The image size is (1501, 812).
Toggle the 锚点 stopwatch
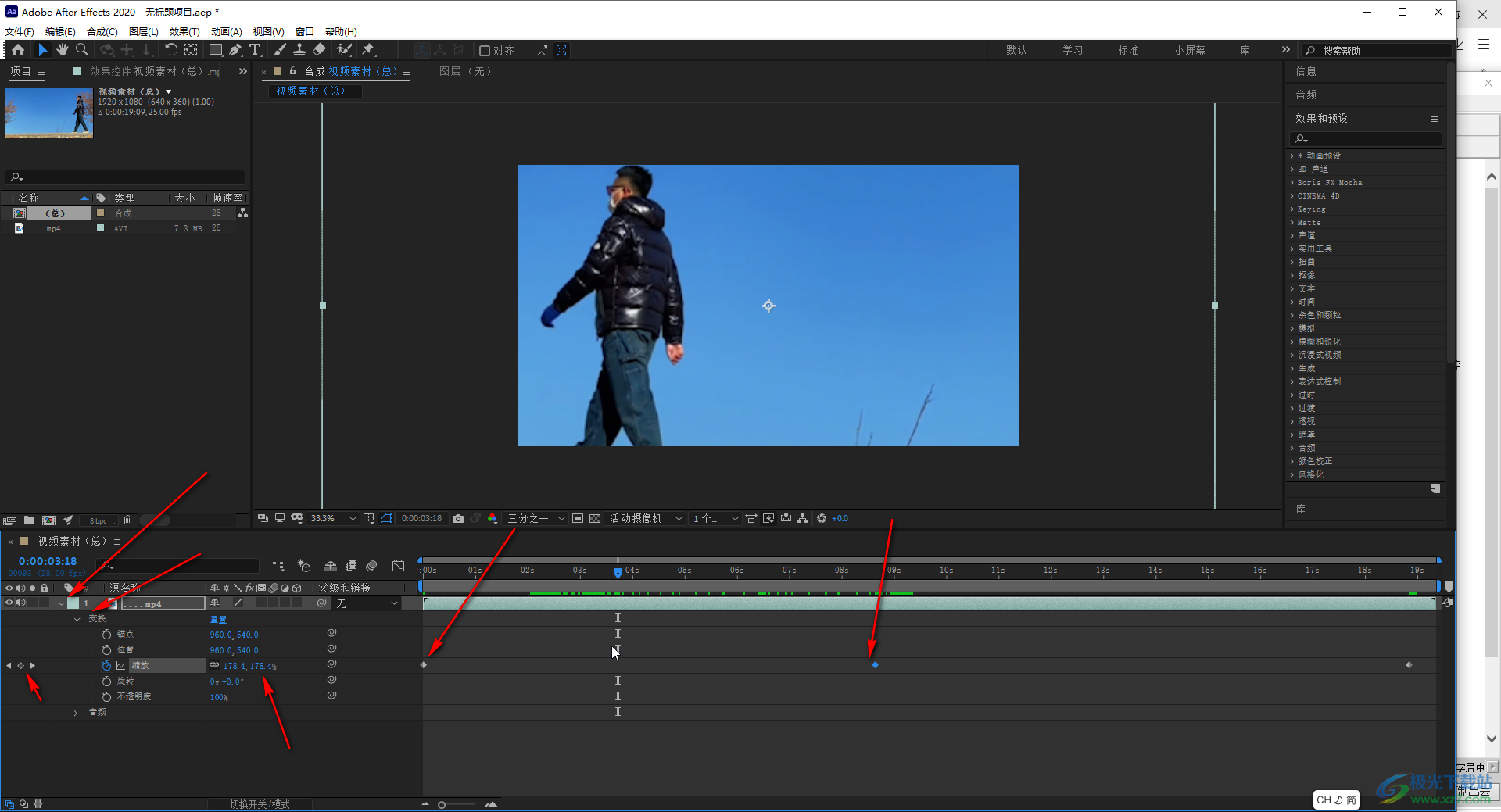[106, 635]
